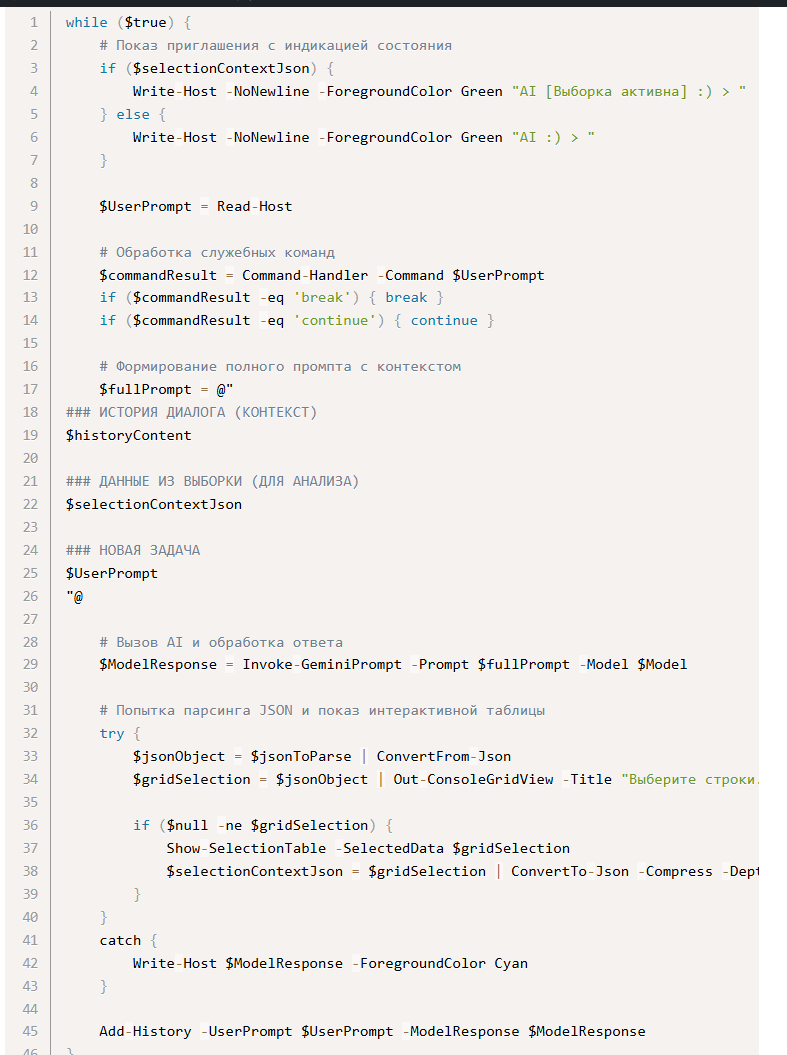The width and height of the screenshot is (787, 1055).
Task: Click line number 17 in the gutter
Action: coord(30,389)
